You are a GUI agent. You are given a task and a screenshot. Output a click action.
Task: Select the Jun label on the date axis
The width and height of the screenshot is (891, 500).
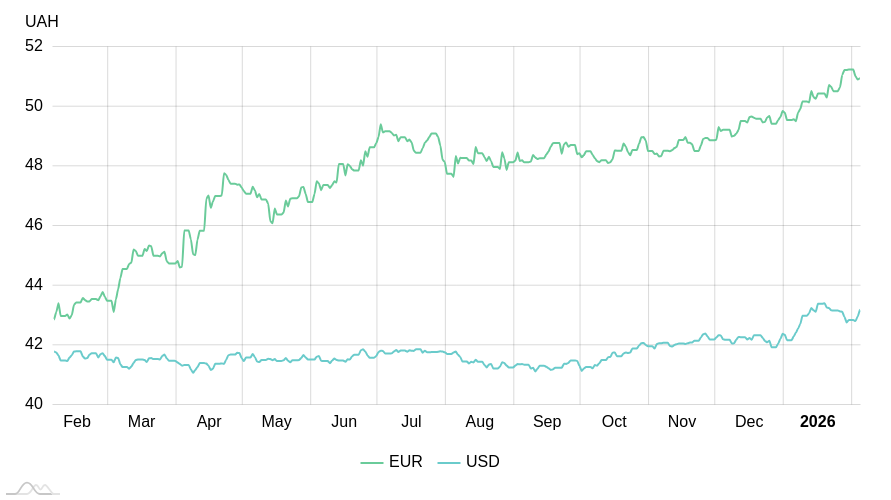click(x=344, y=422)
